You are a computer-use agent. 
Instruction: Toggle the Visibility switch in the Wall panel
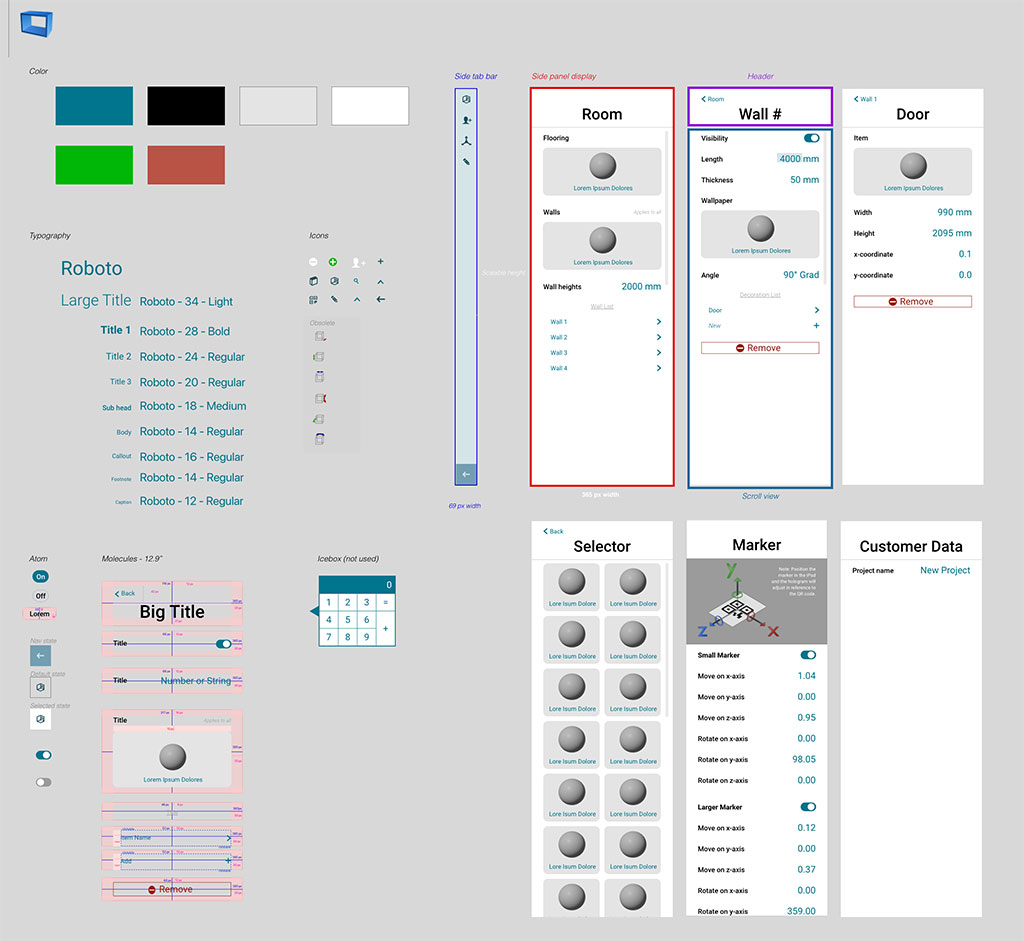810,139
